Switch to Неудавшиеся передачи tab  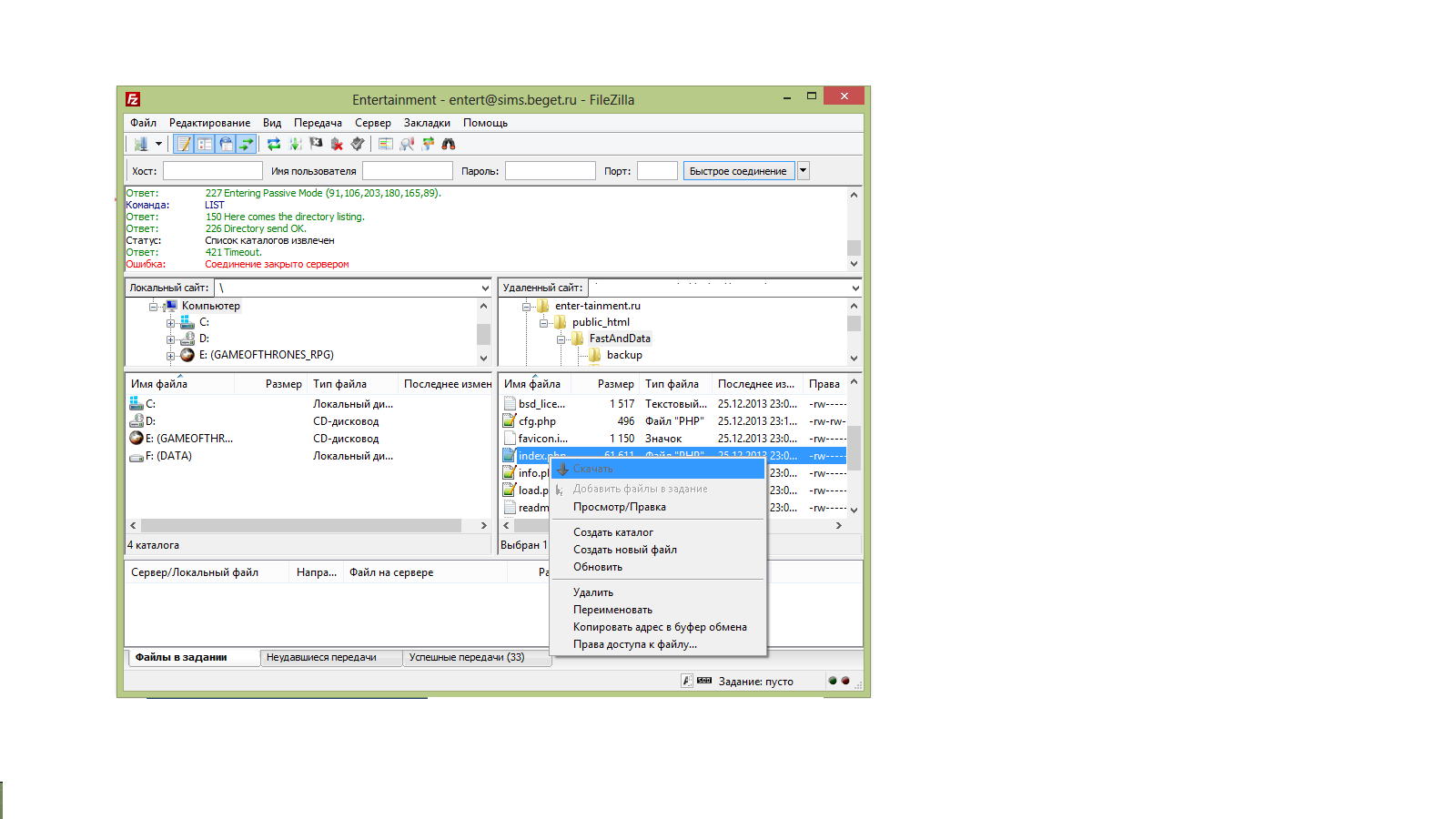(330, 657)
